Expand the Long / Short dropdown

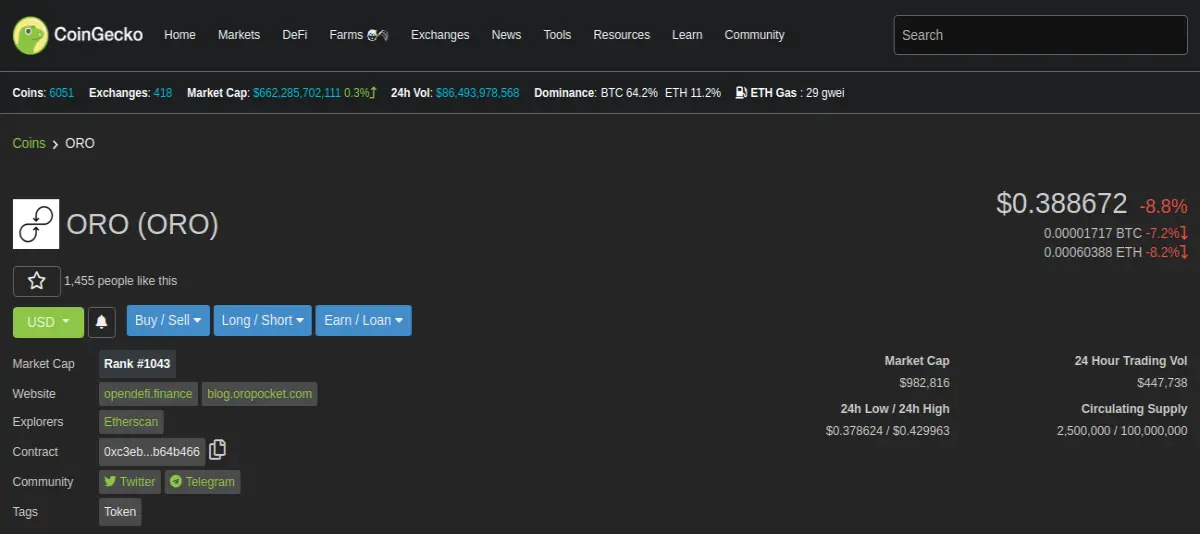click(x=263, y=320)
